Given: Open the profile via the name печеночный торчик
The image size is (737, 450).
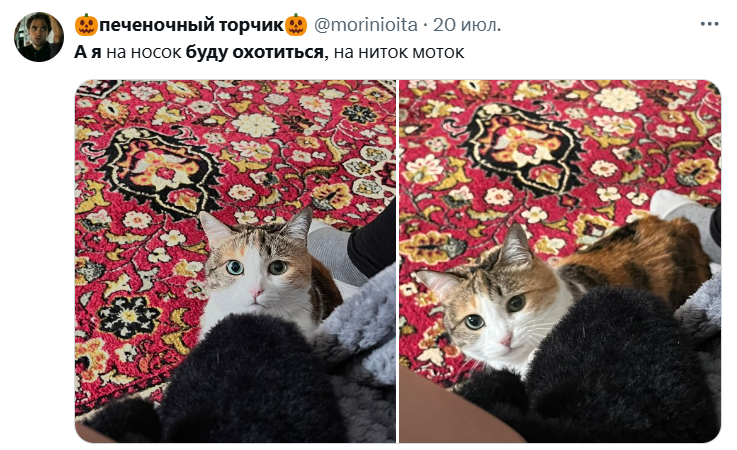Looking at the screenshot, I should (x=191, y=25).
